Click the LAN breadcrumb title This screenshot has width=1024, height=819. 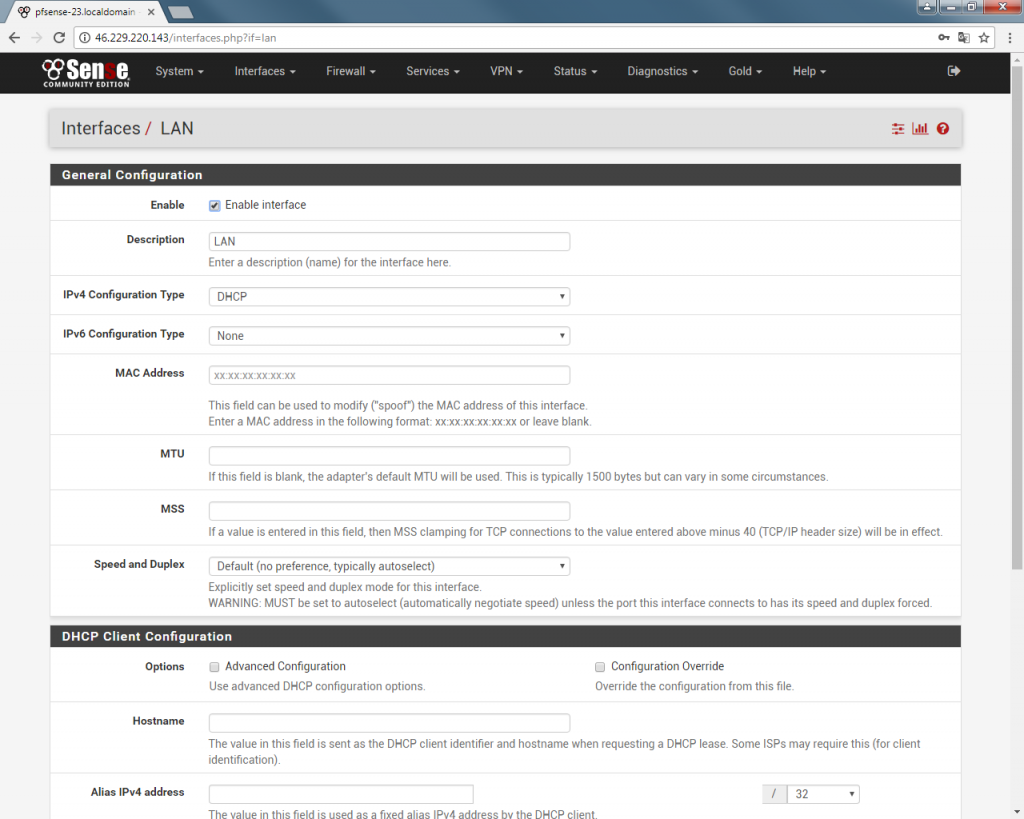pos(177,129)
